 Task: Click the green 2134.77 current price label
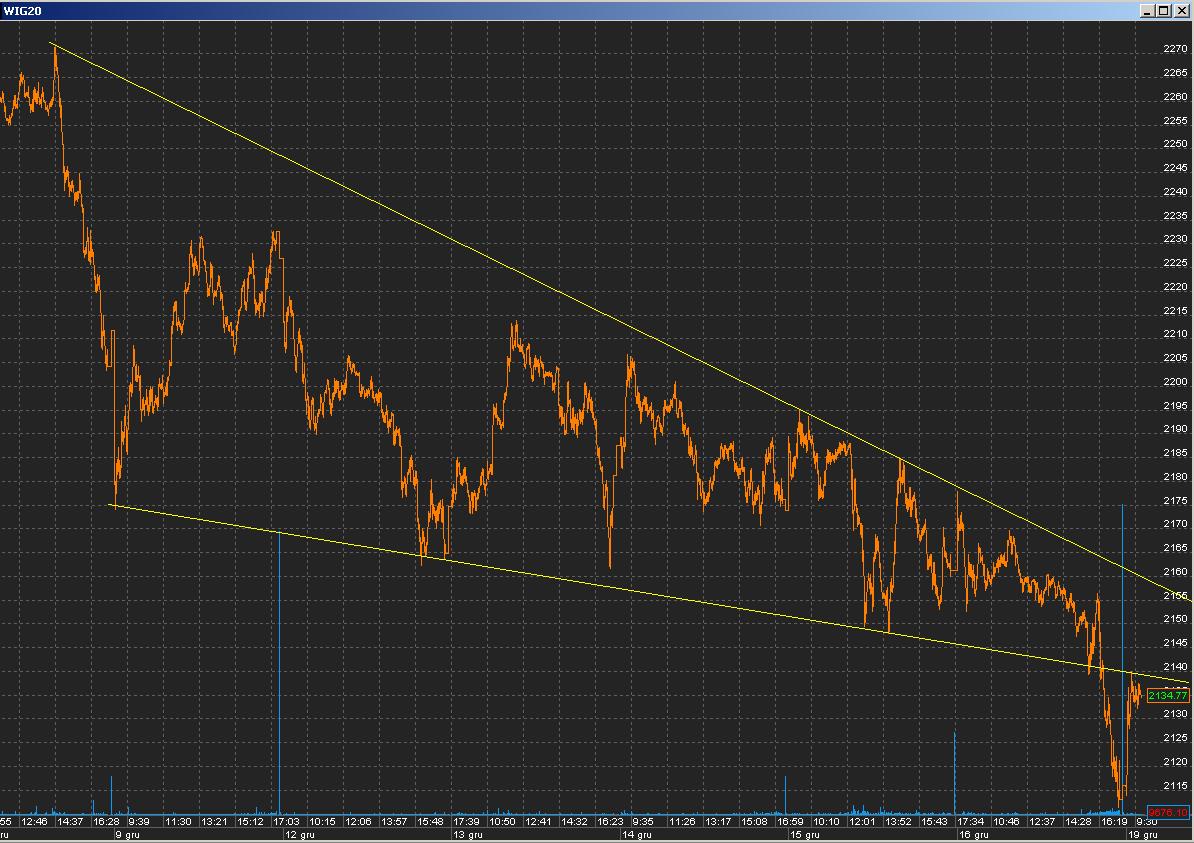pyautogui.click(x=1168, y=695)
